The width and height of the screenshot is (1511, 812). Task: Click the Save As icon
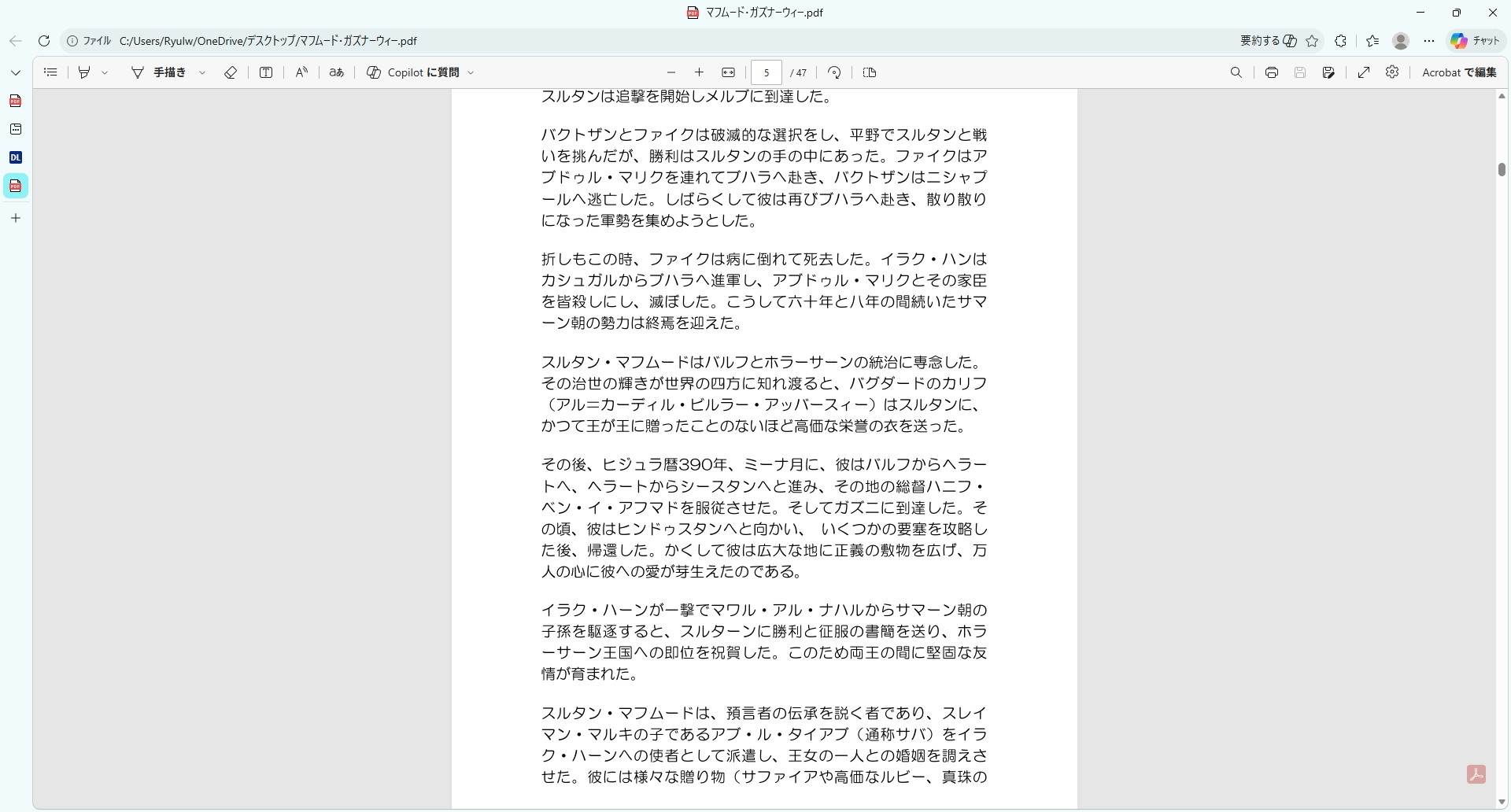point(1328,72)
